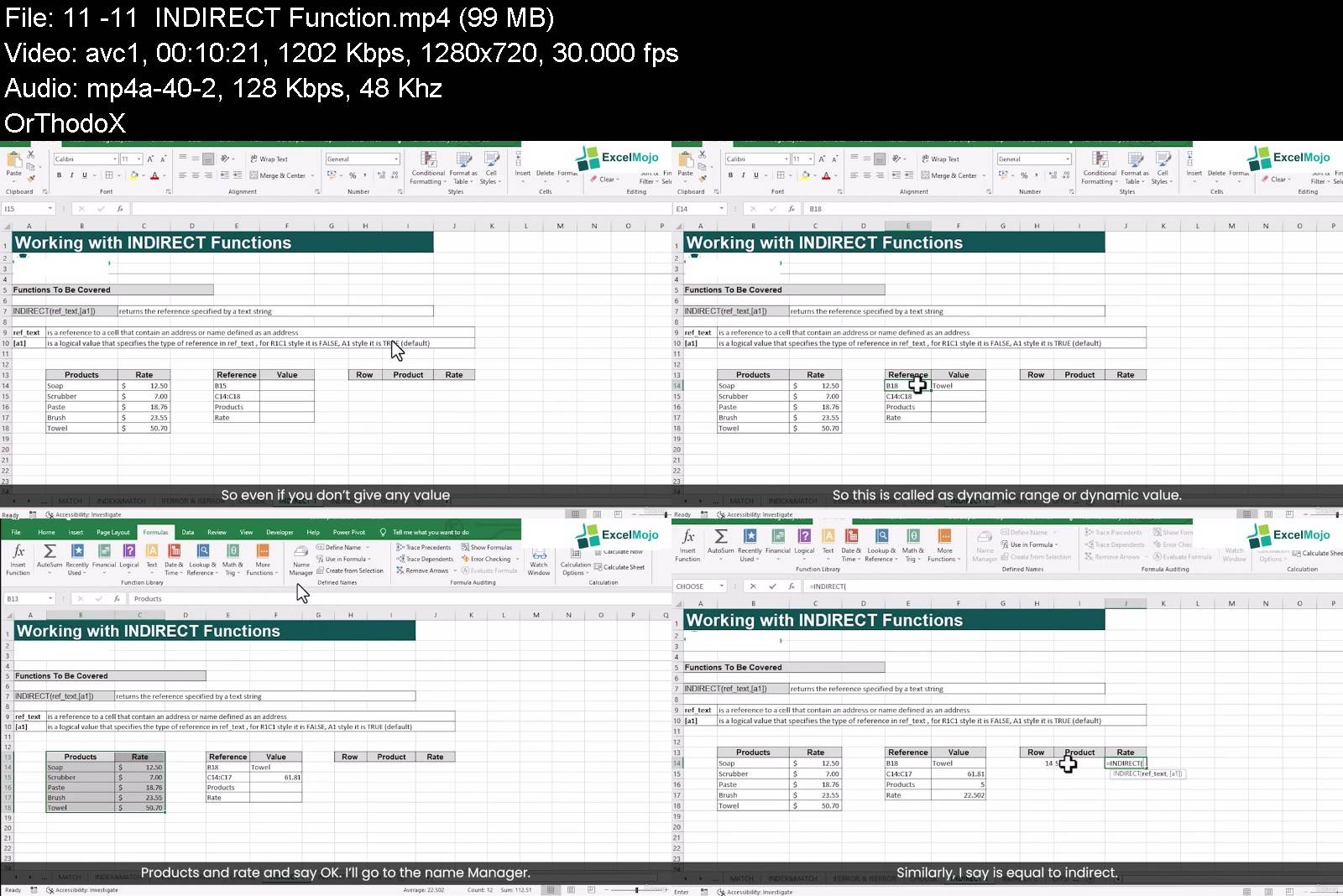
Task: Toggle Bold in the top-left frame
Action: (x=59, y=175)
